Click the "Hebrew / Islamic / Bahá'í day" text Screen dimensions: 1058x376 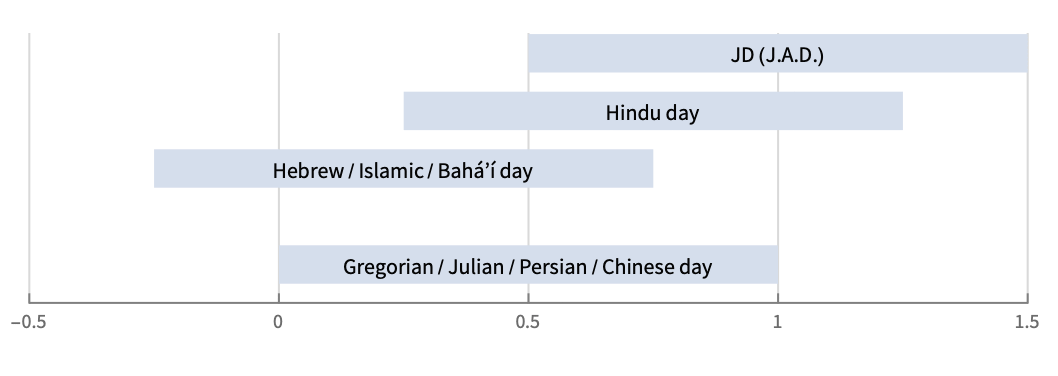coord(403,170)
